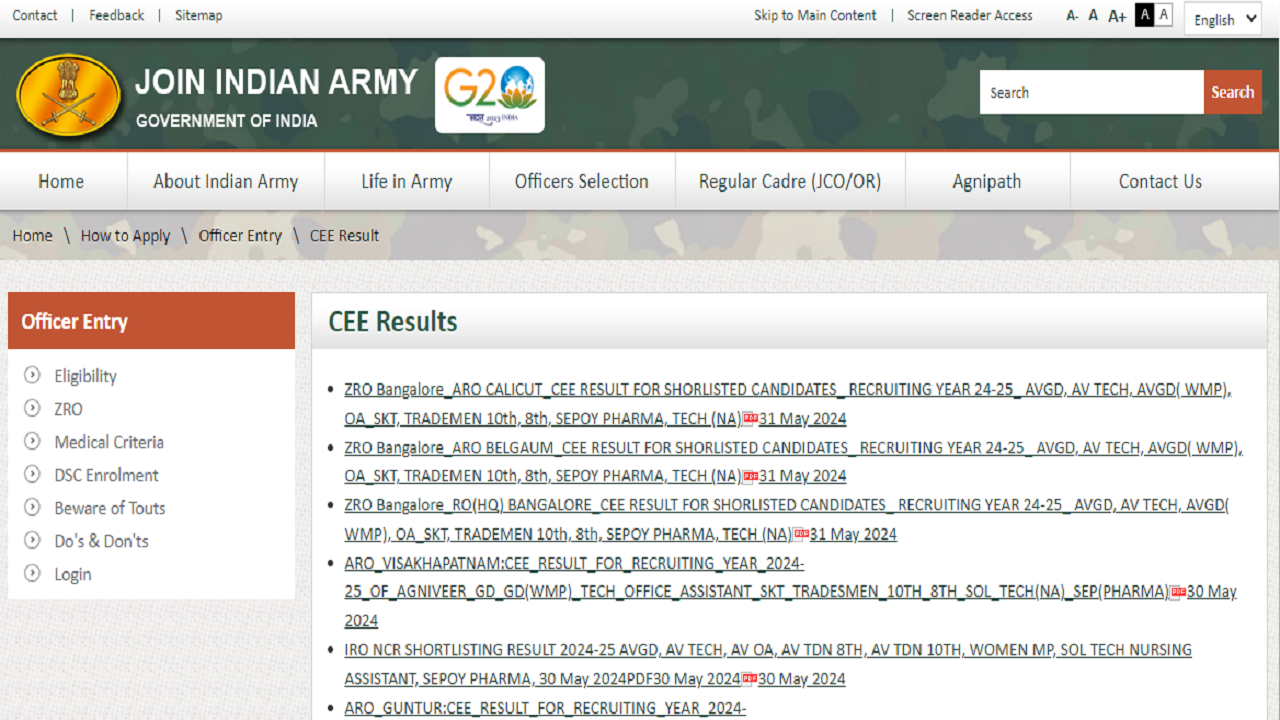Open Regular Cadre (JCO/OR) menu
The width and height of the screenshot is (1280, 720).
(790, 181)
